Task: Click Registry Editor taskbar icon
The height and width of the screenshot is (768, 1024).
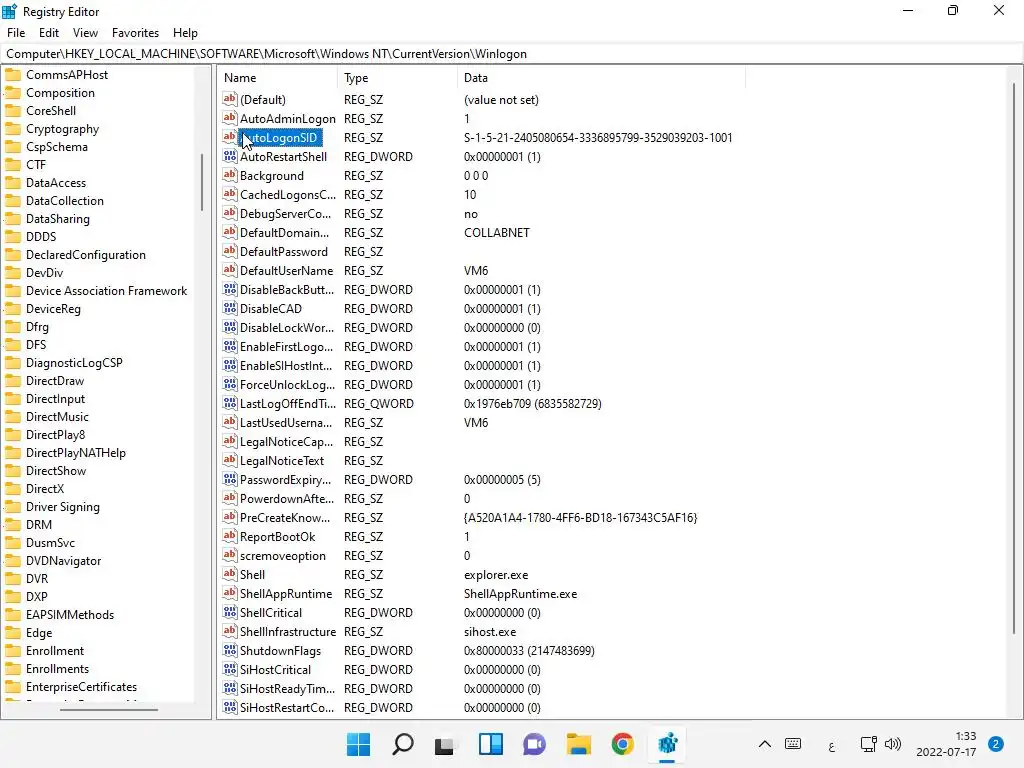Action: (667, 744)
